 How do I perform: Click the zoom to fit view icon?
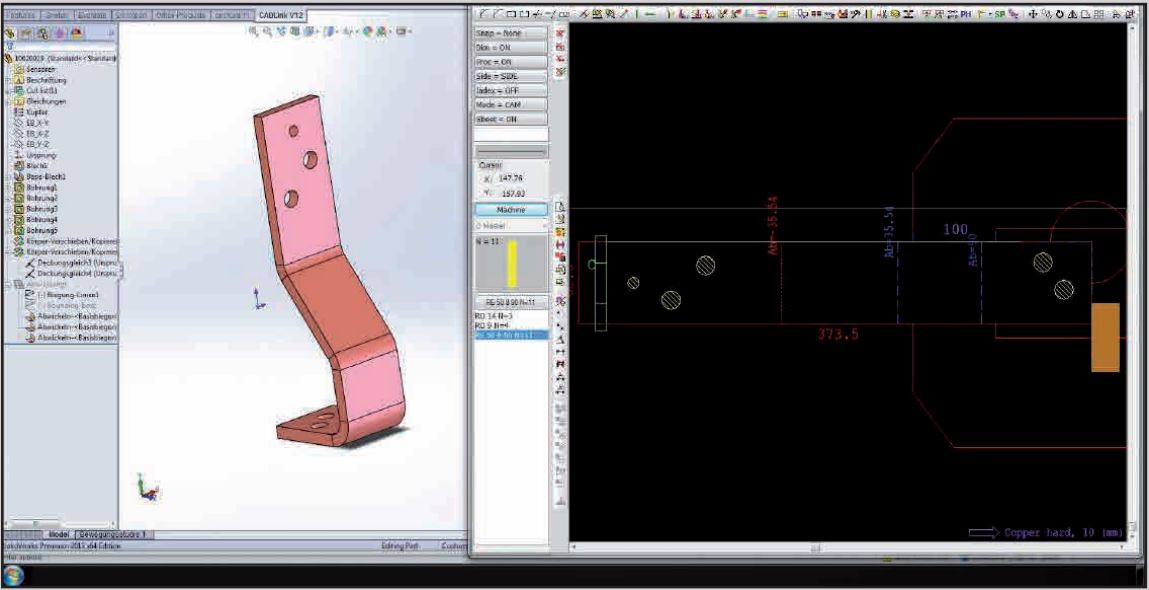254,32
